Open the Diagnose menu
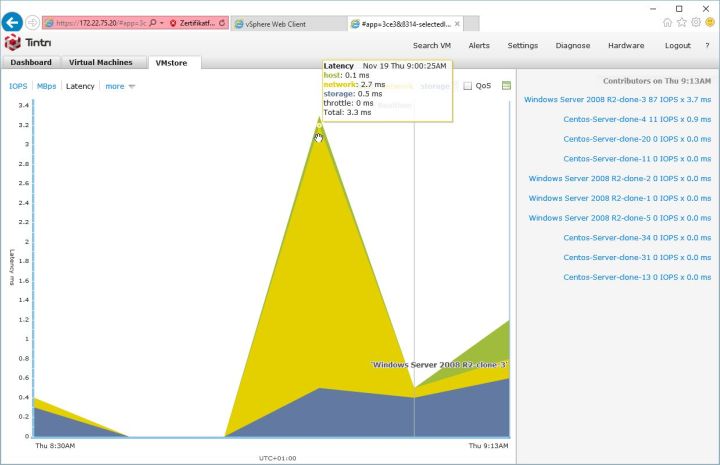The image size is (720, 465). pyautogui.click(x=573, y=45)
